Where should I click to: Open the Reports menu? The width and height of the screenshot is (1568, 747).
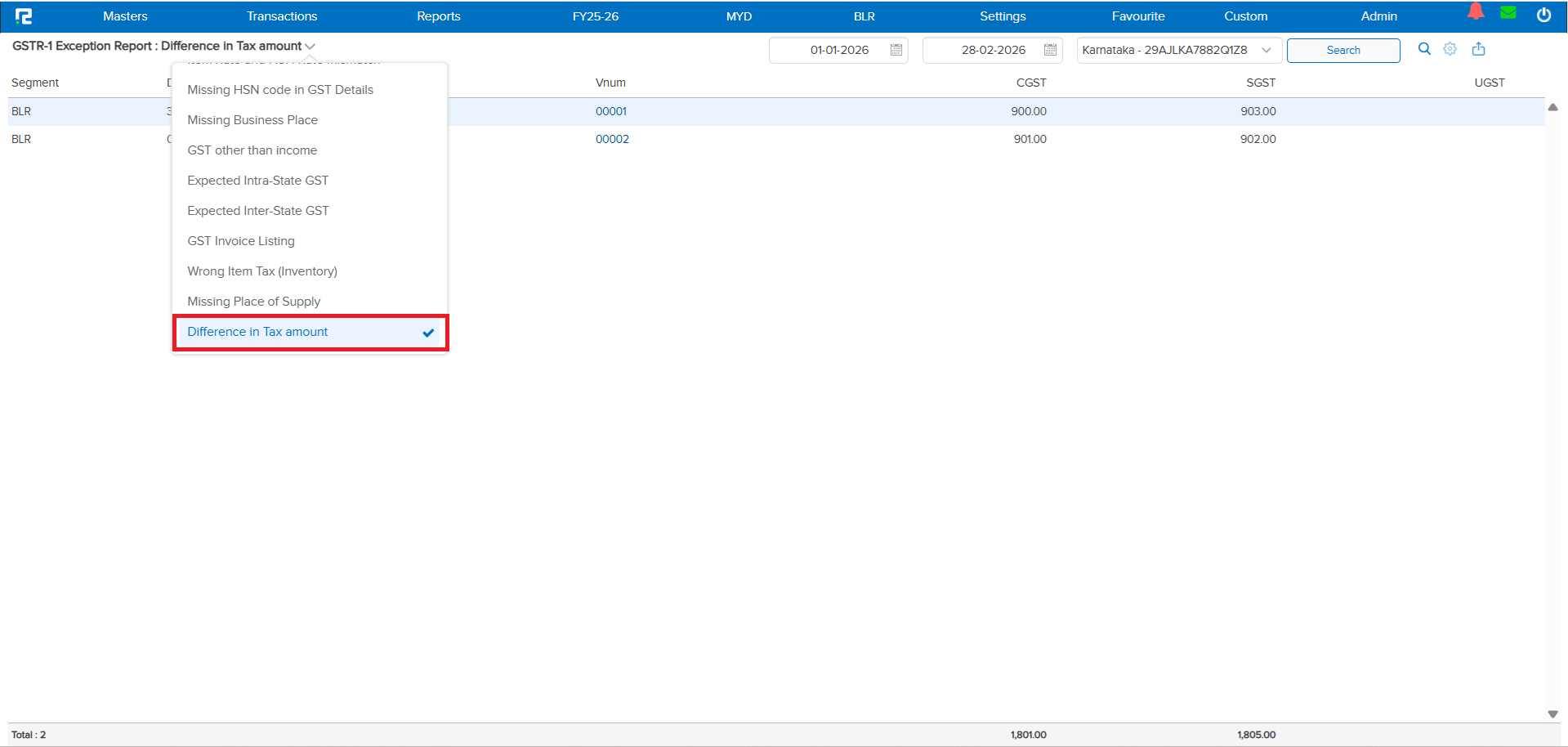coord(438,16)
